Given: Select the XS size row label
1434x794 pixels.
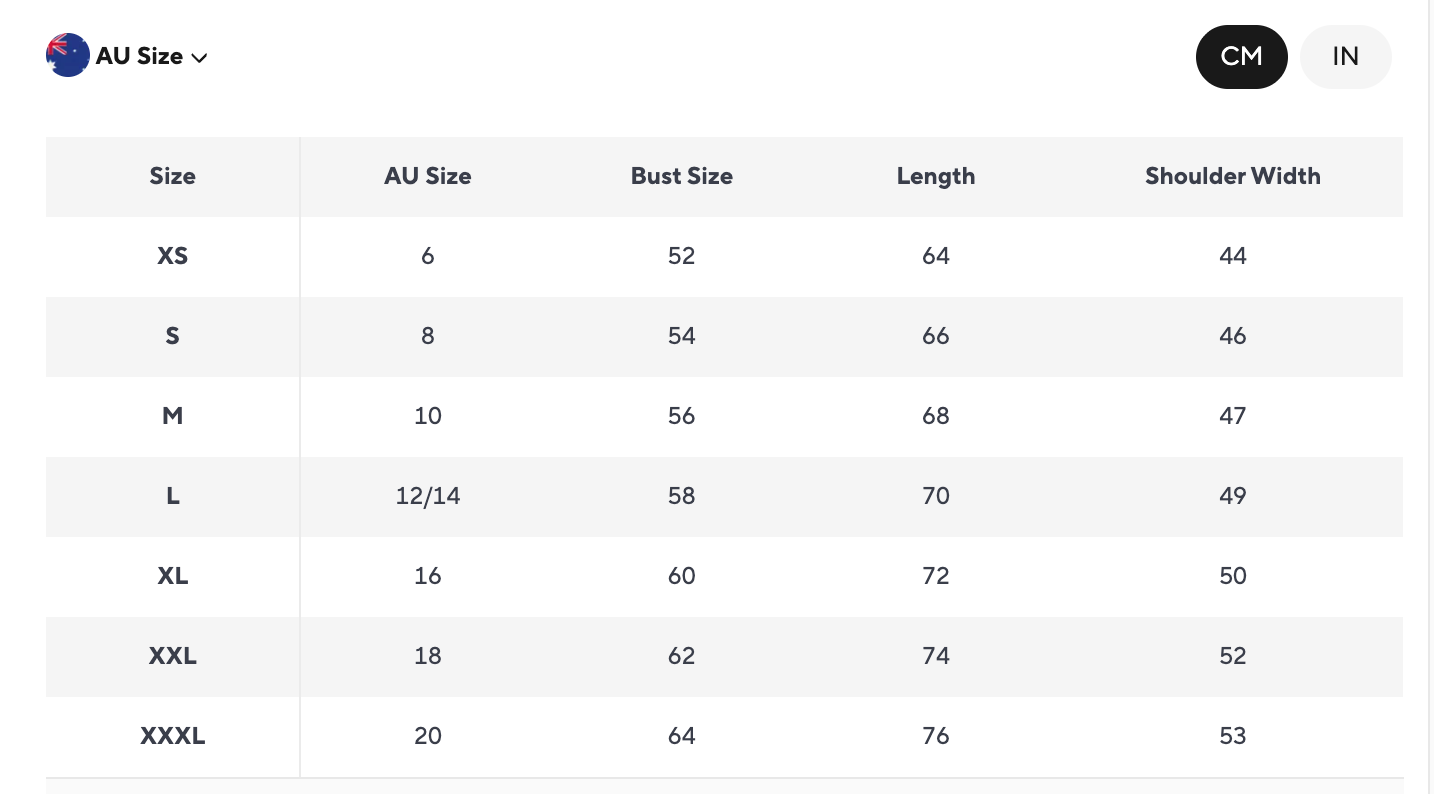Looking at the screenshot, I should (x=172, y=256).
